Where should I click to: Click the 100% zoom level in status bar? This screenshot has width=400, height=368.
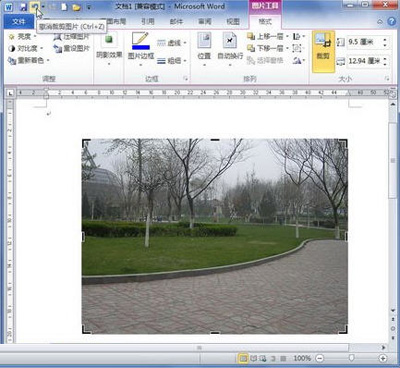tap(302, 358)
